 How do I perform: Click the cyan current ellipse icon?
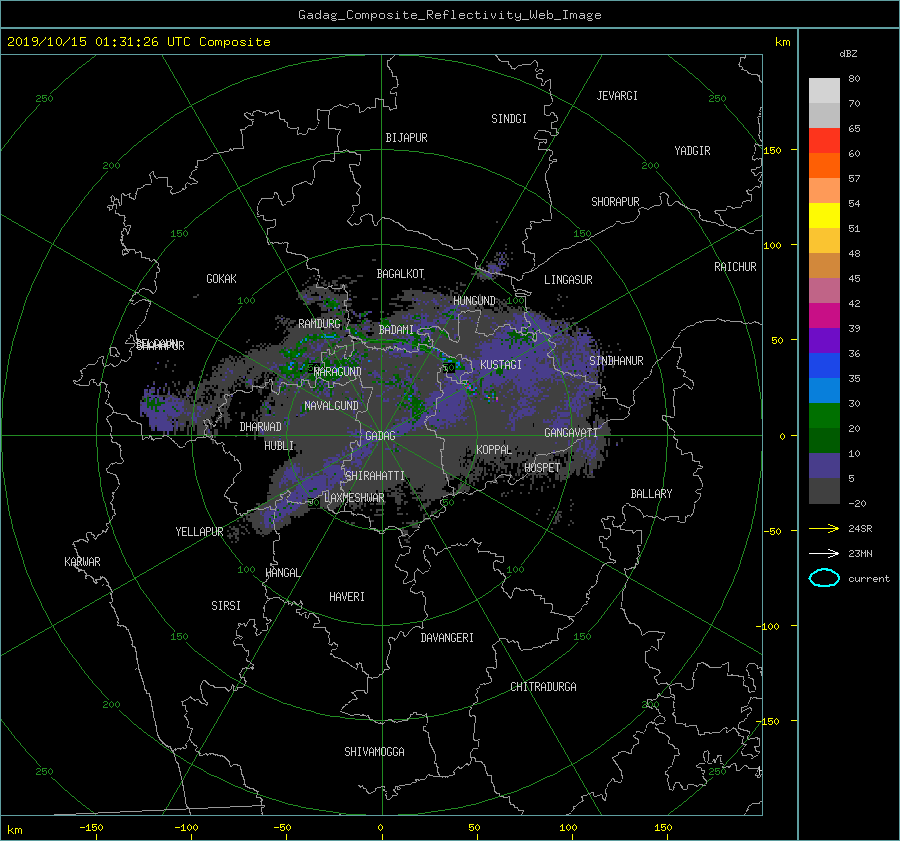[x=824, y=578]
